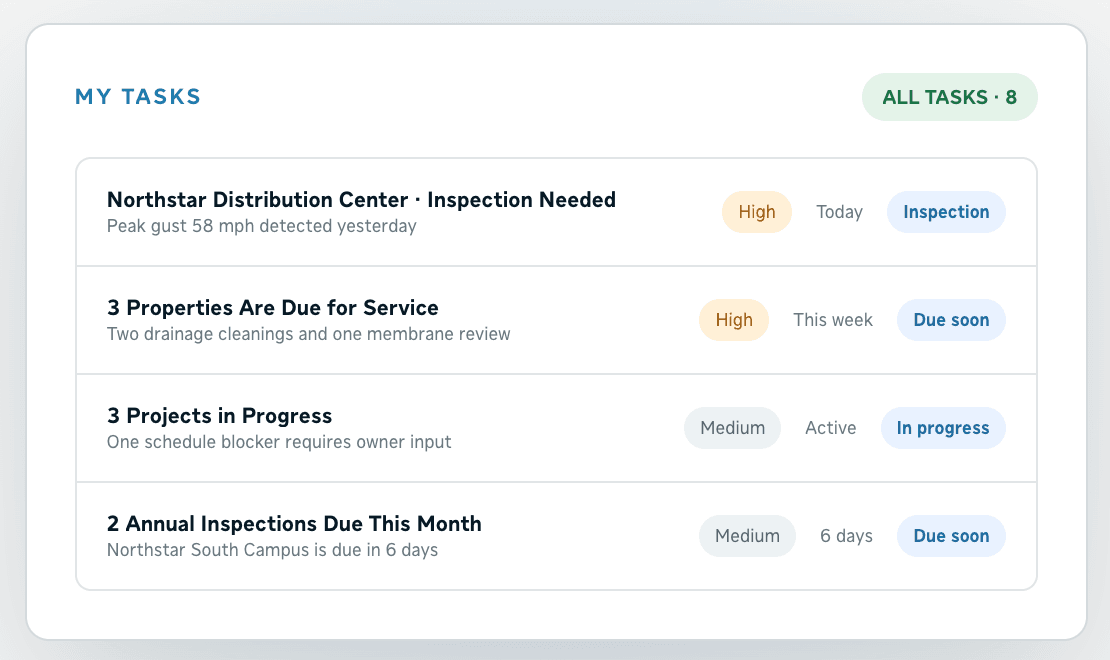Click the Today due label
This screenshot has height=660, width=1110.
(839, 212)
